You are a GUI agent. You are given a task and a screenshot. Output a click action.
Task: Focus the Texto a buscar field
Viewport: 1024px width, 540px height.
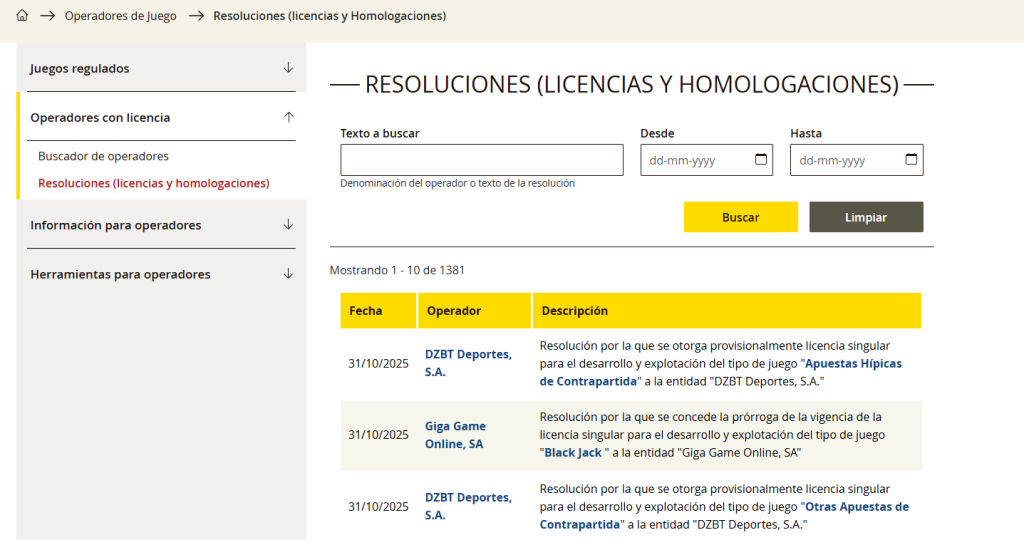click(x=481, y=160)
